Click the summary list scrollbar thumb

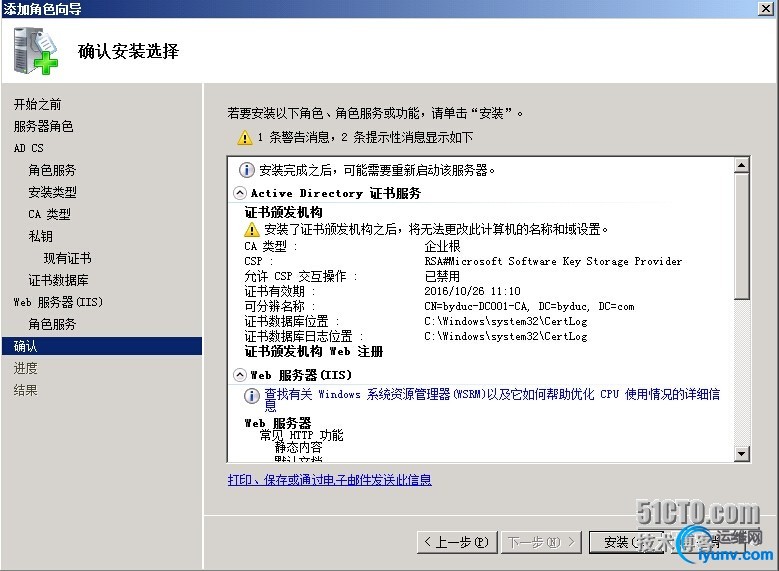tap(742, 236)
